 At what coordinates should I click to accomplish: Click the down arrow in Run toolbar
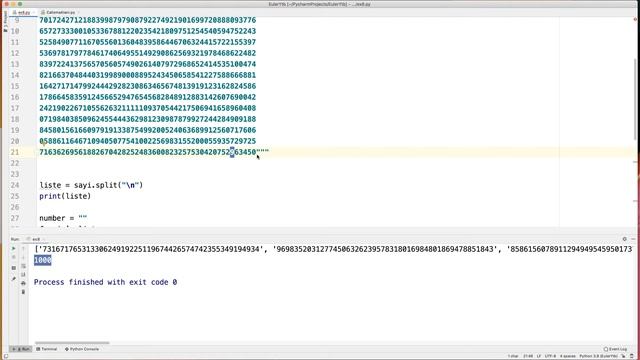[23, 257]
